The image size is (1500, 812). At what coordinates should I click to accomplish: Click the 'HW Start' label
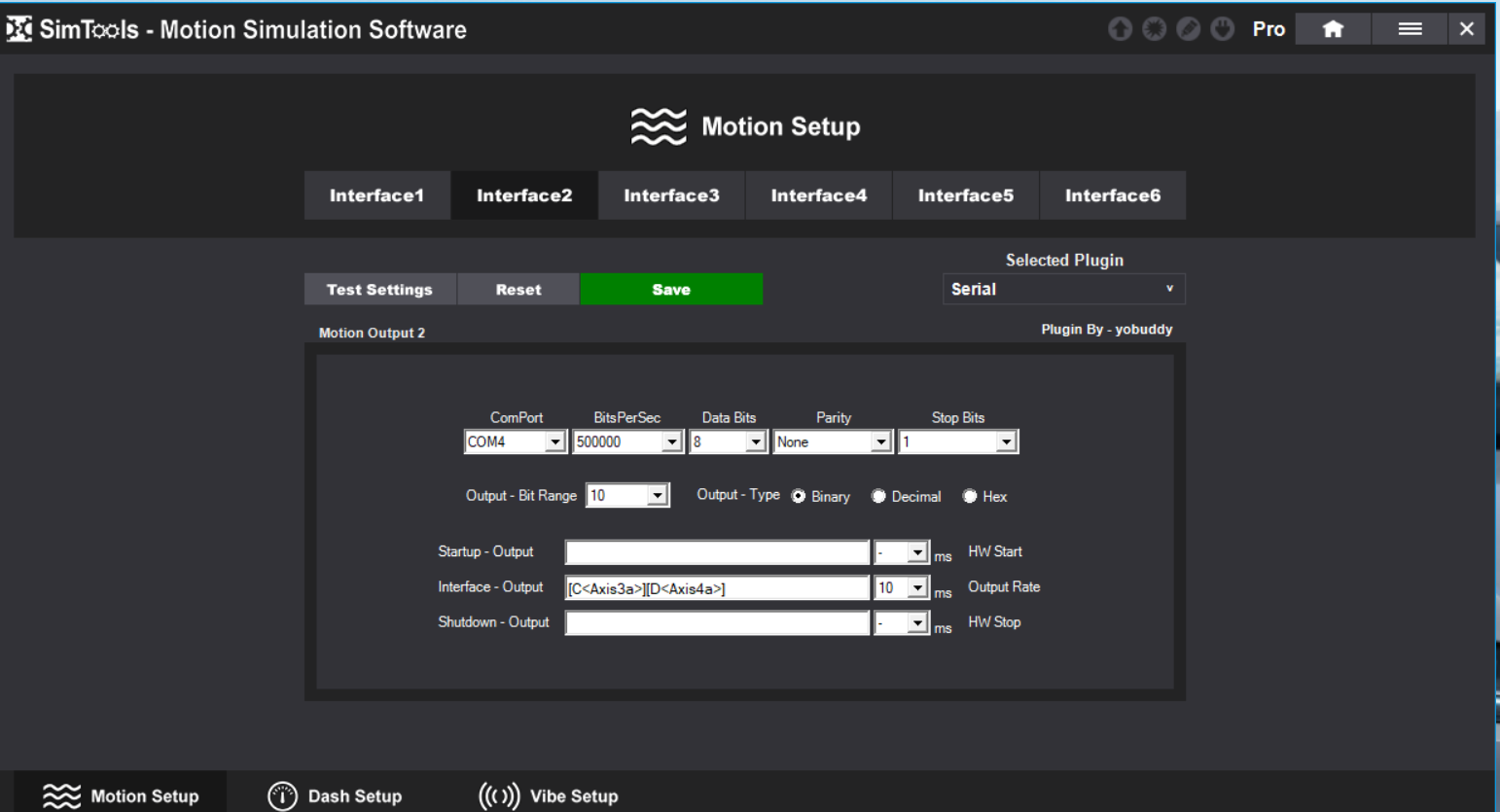pyautogui.click(x=994, y=551)
